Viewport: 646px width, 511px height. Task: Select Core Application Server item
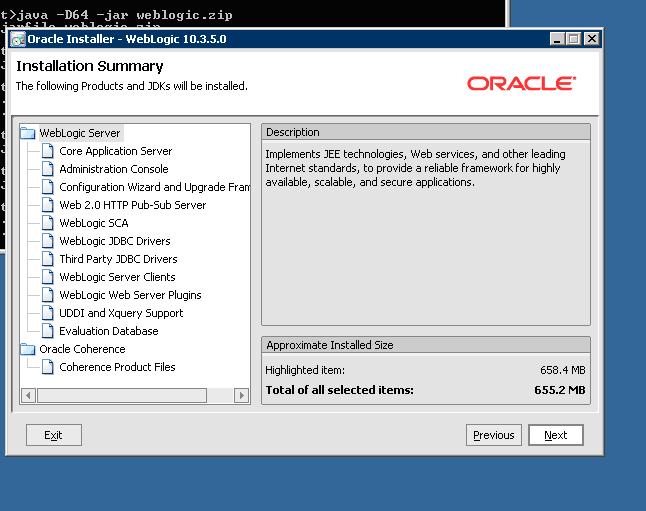(115, 151)
